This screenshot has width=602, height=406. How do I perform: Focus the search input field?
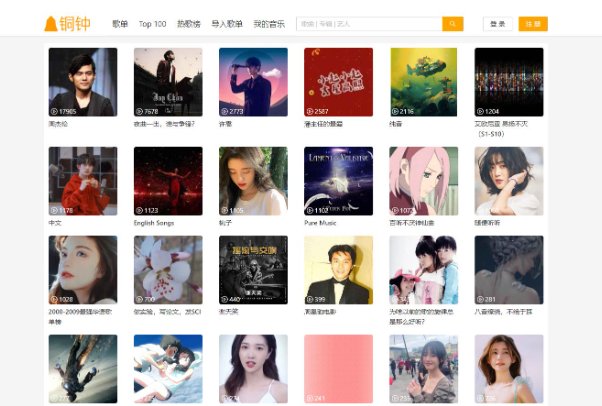point(368,24)
